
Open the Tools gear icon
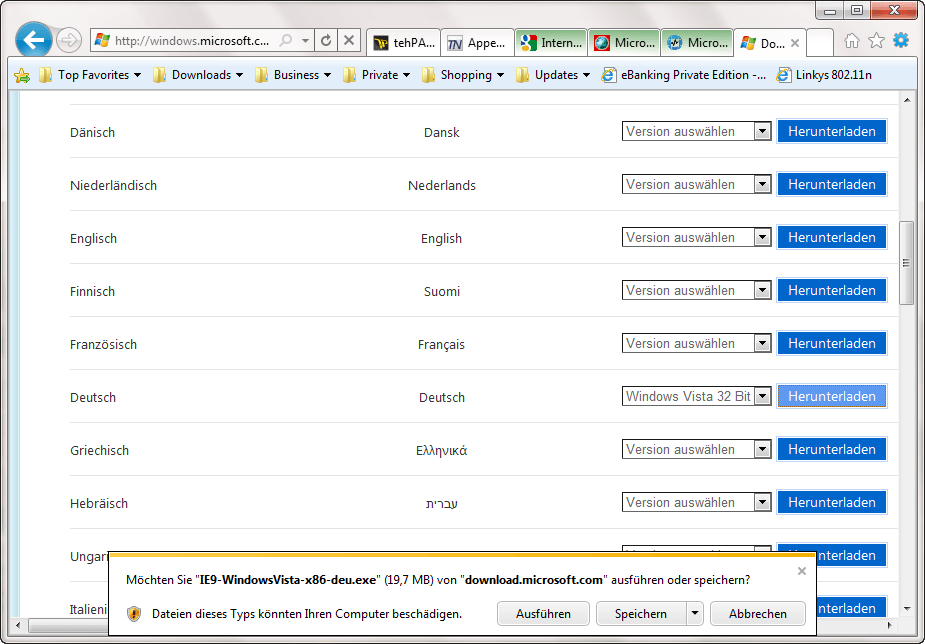point(901,41)
